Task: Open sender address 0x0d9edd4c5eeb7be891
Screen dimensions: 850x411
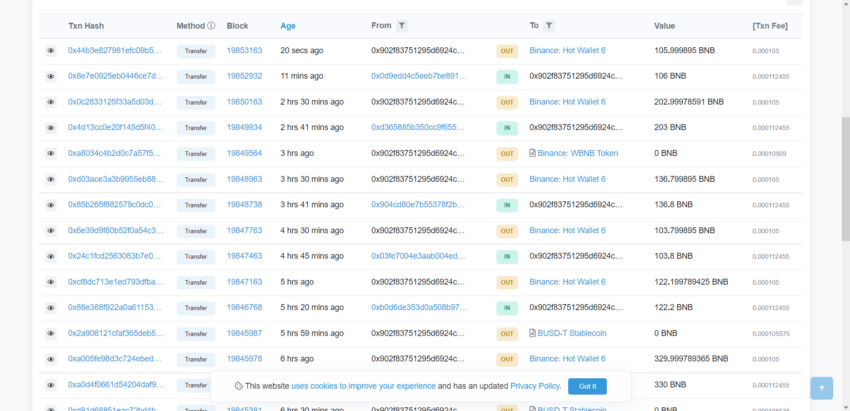Action: 419,76
